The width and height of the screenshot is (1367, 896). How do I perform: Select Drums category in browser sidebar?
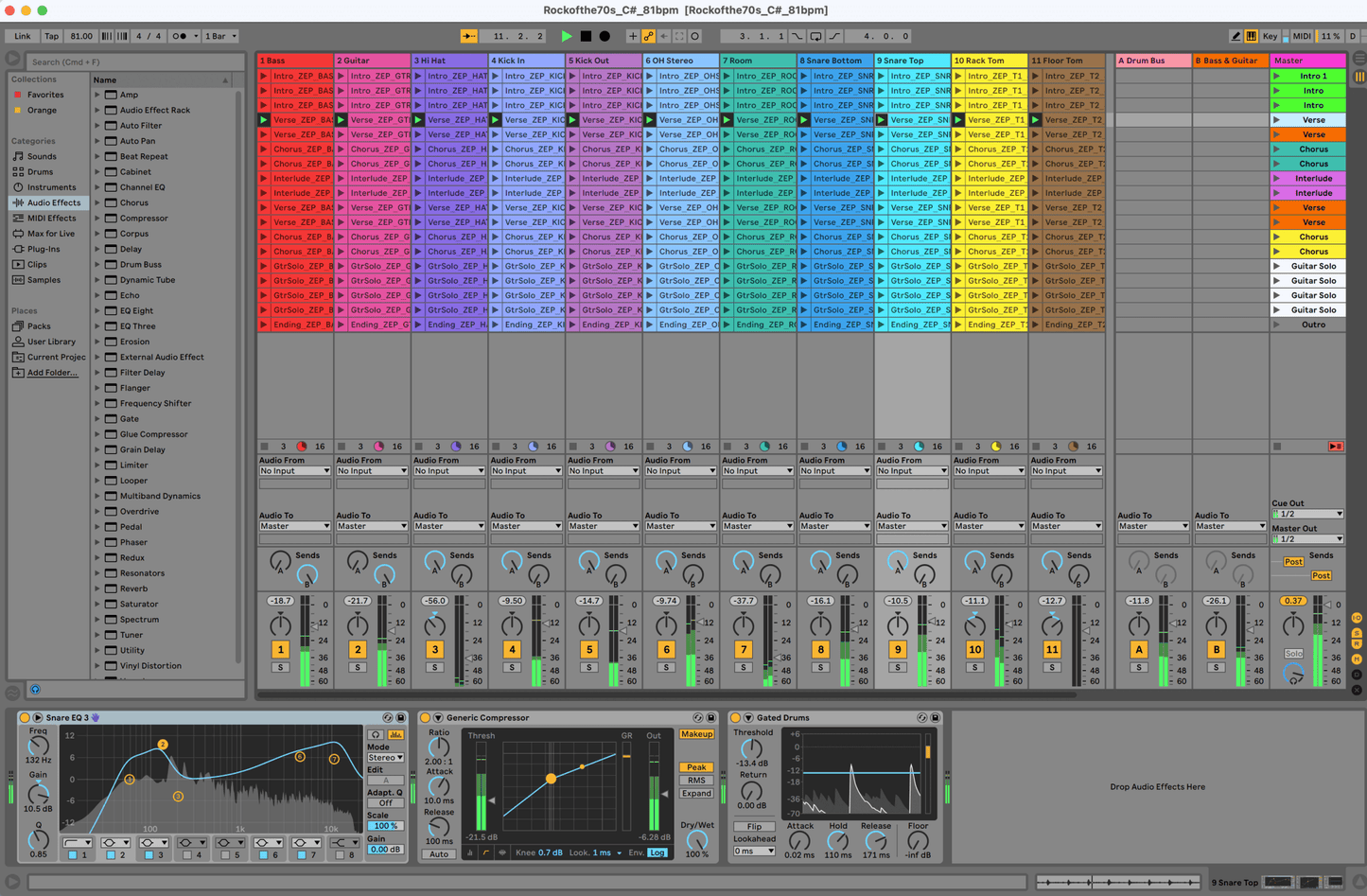coord(40,172)
